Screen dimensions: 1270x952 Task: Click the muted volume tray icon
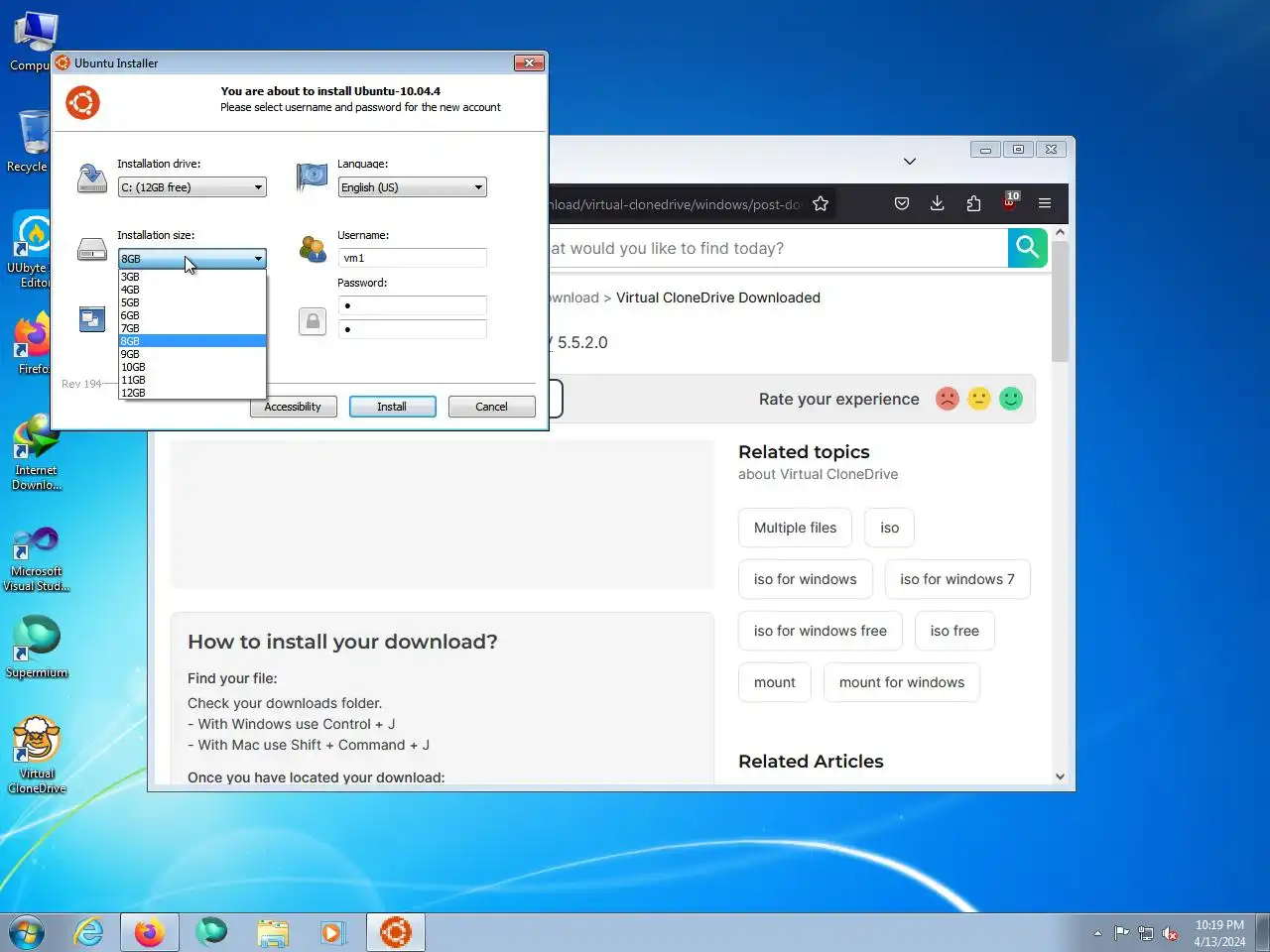(x=1171, y=933)
